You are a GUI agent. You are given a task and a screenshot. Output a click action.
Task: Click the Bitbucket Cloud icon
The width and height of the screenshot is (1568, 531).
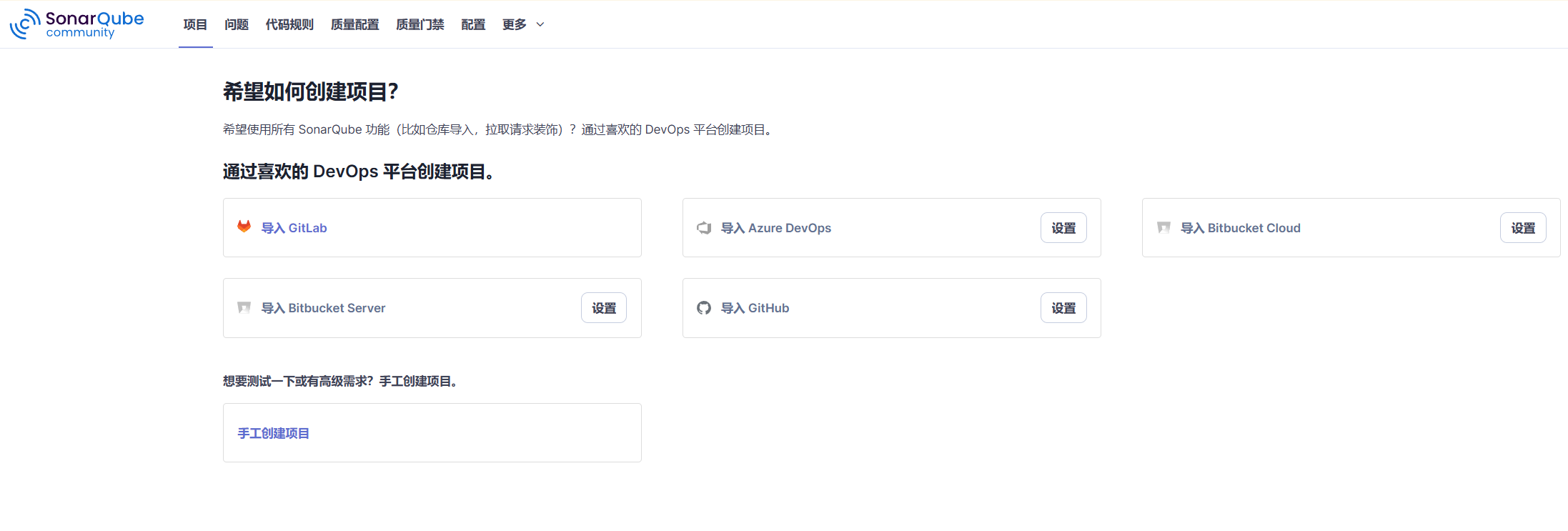click(x=1163, y=228)
